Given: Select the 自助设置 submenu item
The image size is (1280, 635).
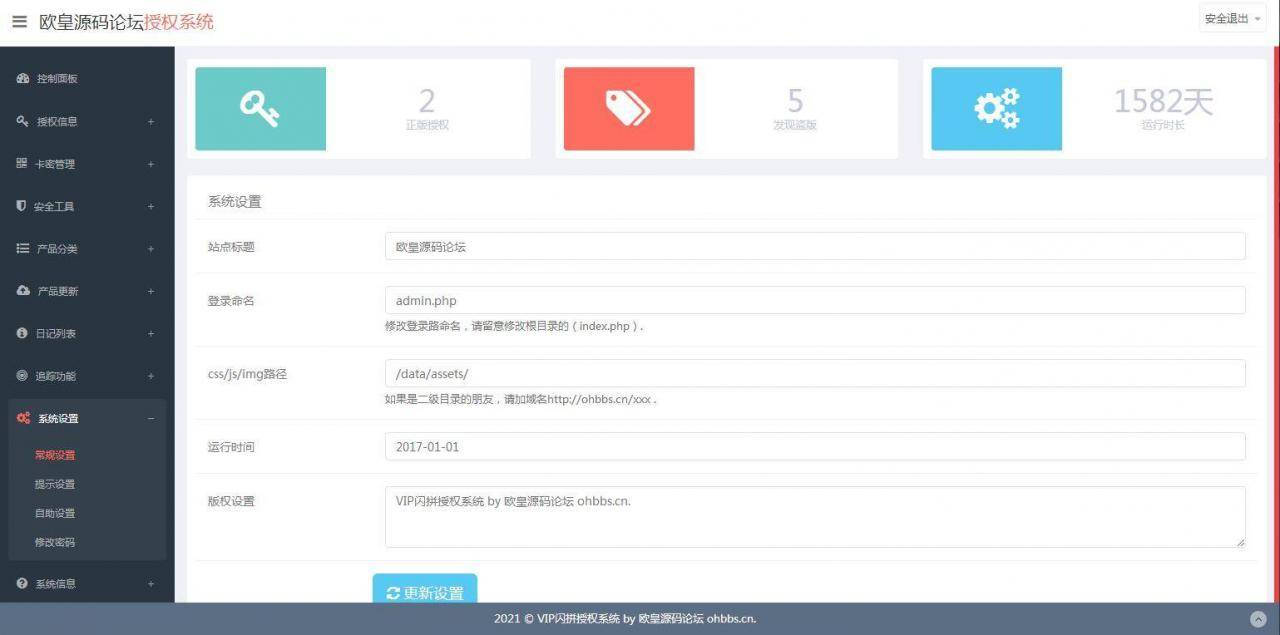Looking at the screenshot, I should pyautogui.click(x=55, y=513).
